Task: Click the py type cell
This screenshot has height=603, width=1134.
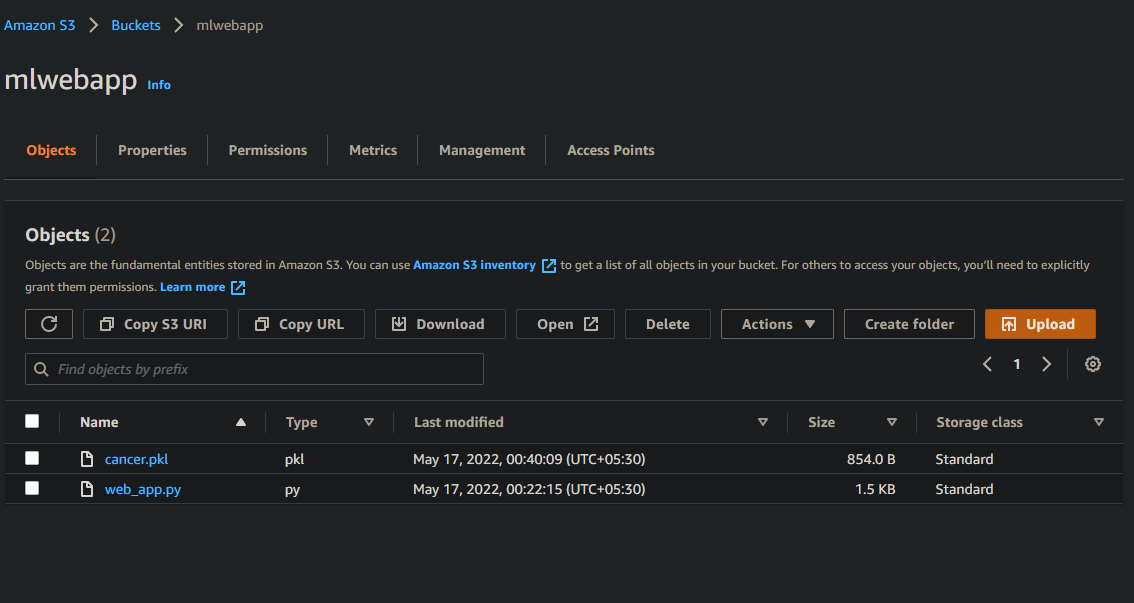Action: pos(292,489)
